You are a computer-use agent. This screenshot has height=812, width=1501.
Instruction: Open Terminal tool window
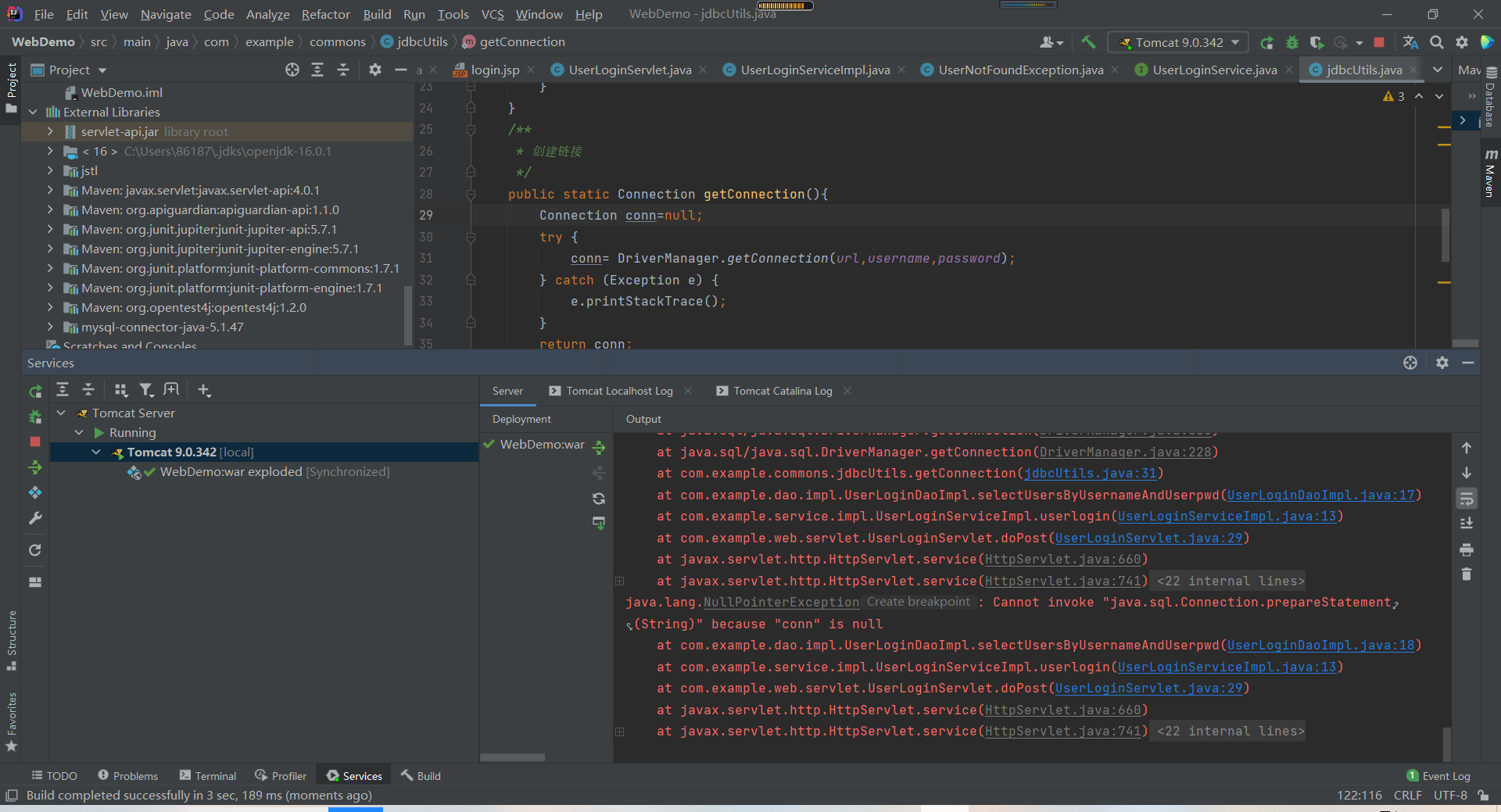click(208, 775)
